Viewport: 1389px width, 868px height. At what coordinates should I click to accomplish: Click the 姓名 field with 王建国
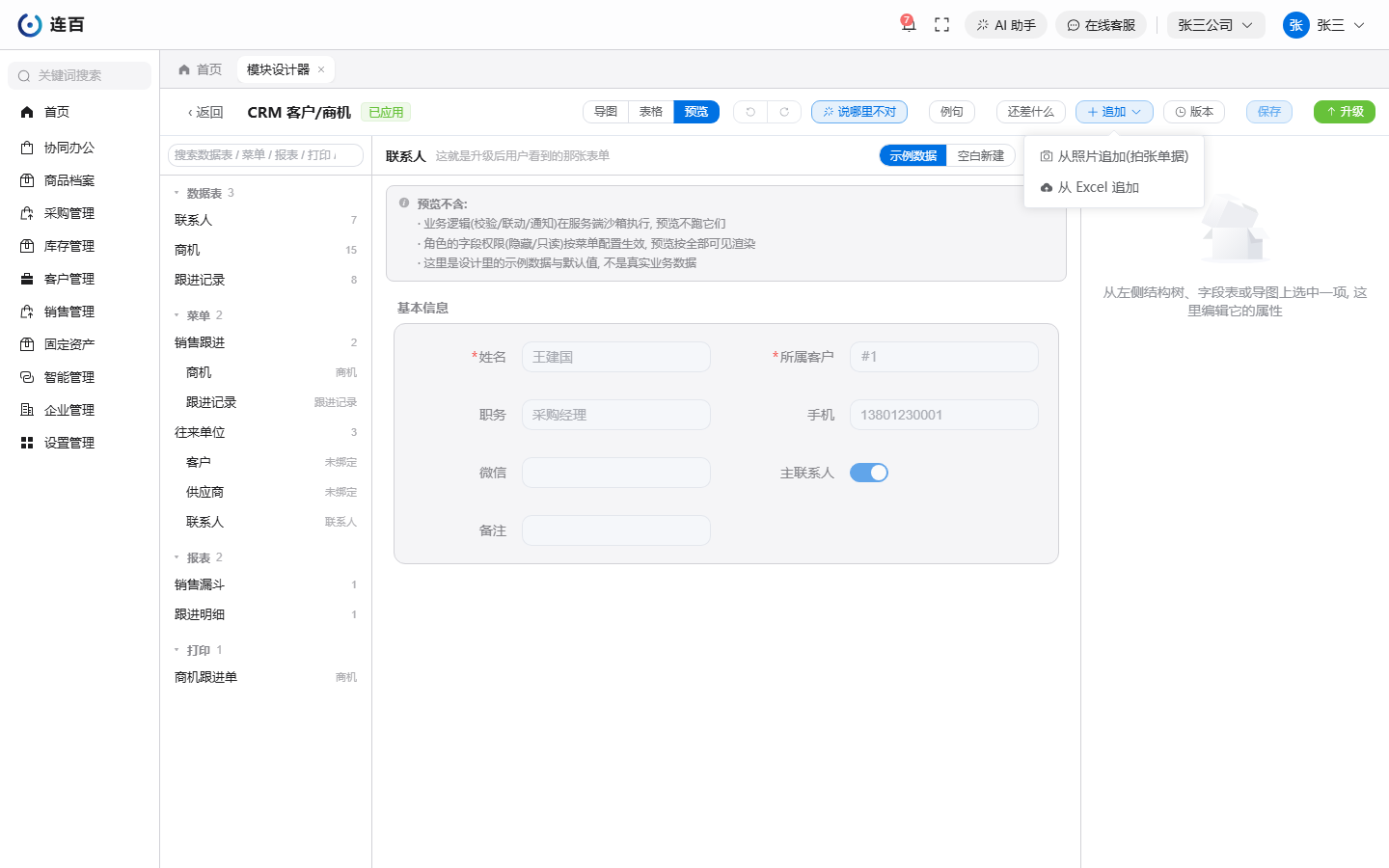[x=616, y=357]
